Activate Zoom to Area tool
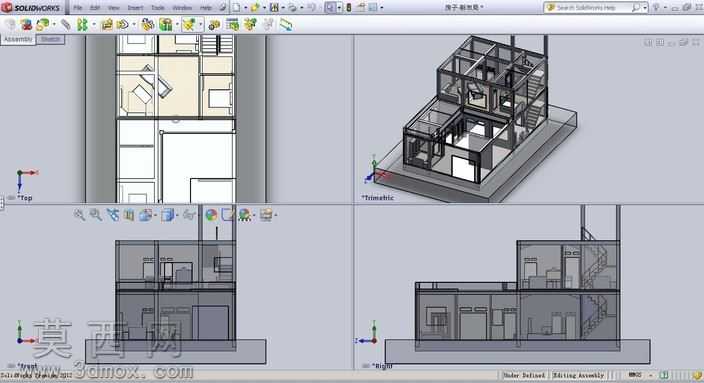The image size is (704, 383). point(95,215)
